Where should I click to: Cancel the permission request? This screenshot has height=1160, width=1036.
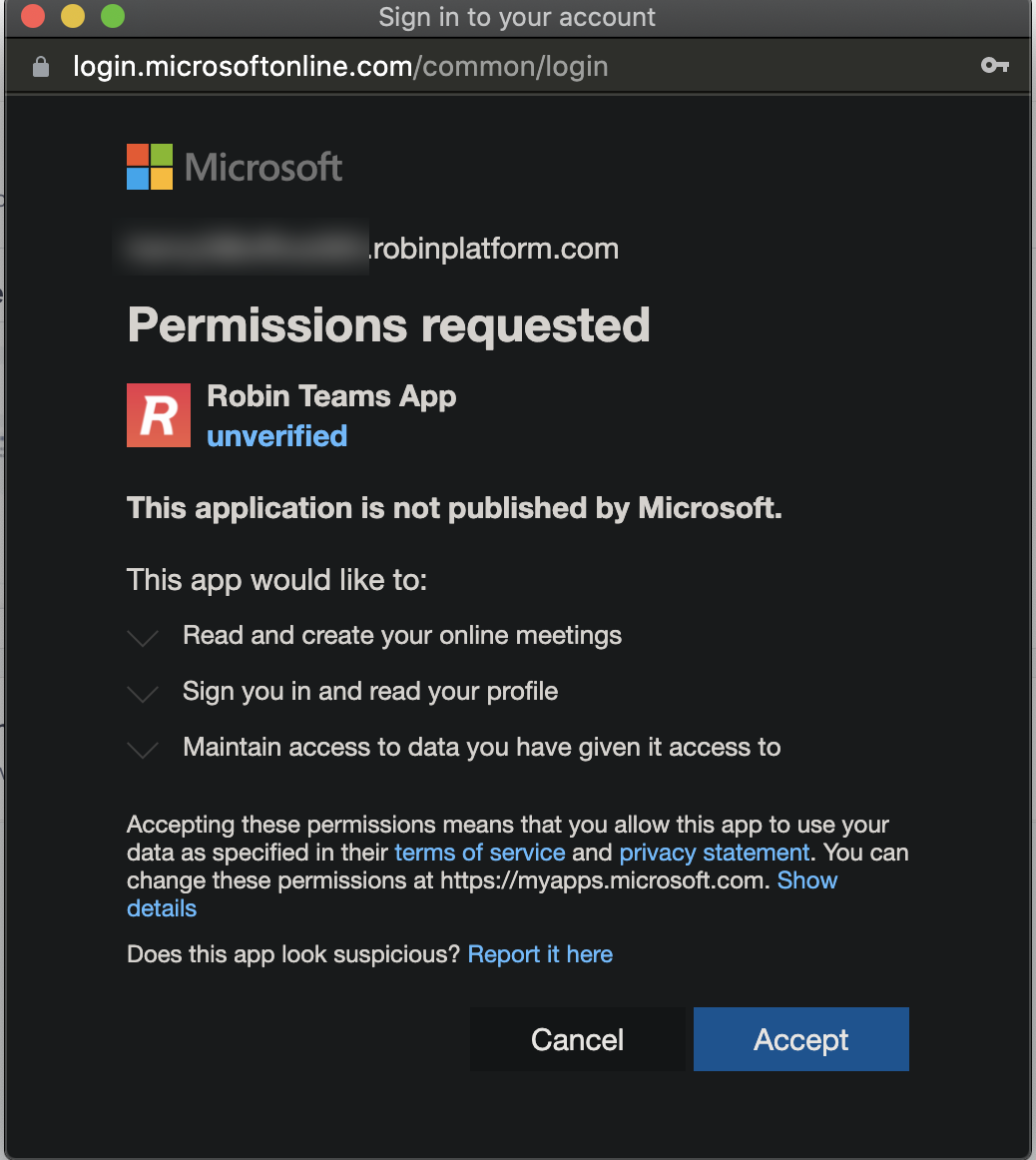pos(577,1038)
